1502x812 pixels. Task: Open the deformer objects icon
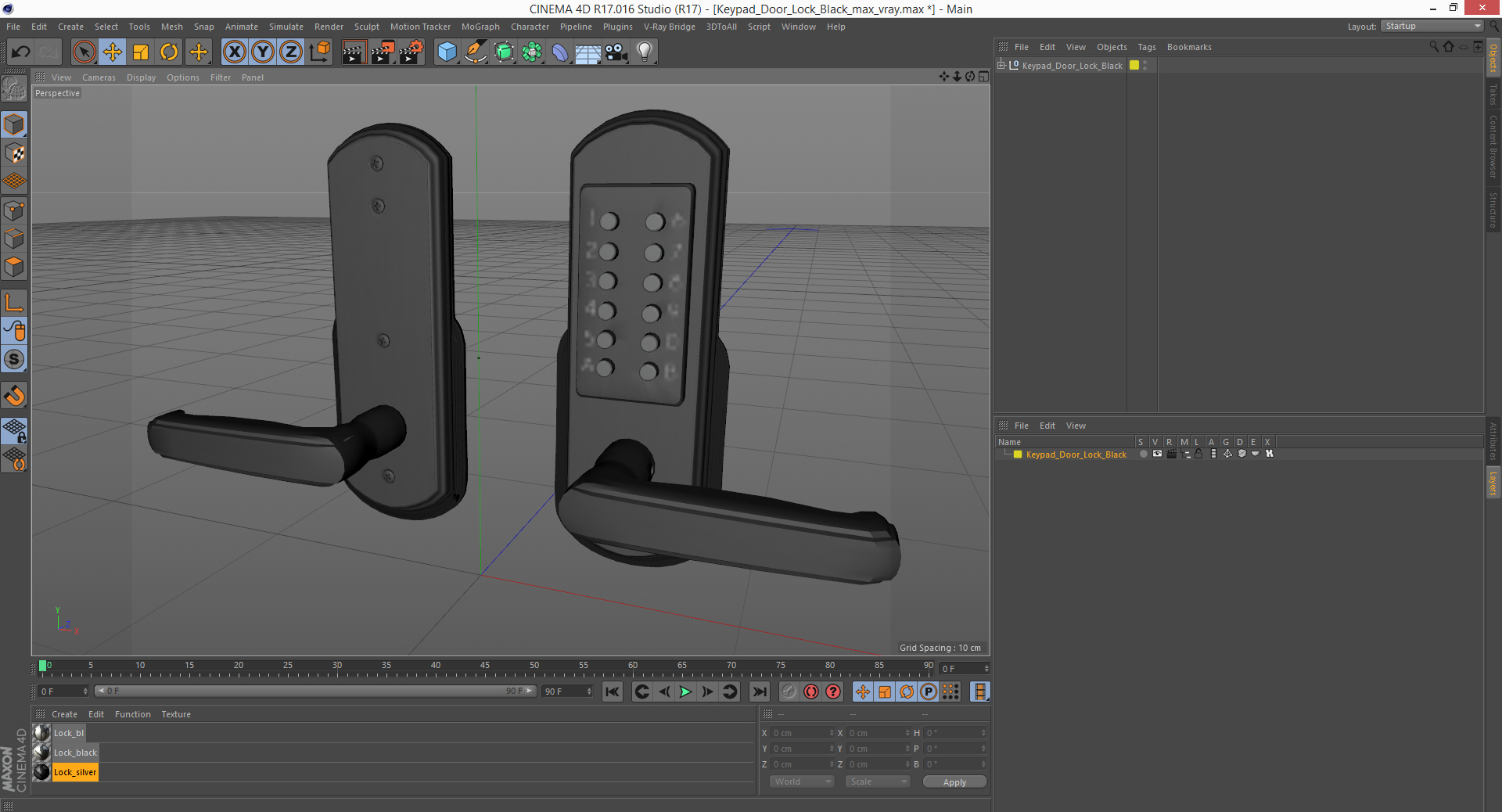[x=560, y=52]
